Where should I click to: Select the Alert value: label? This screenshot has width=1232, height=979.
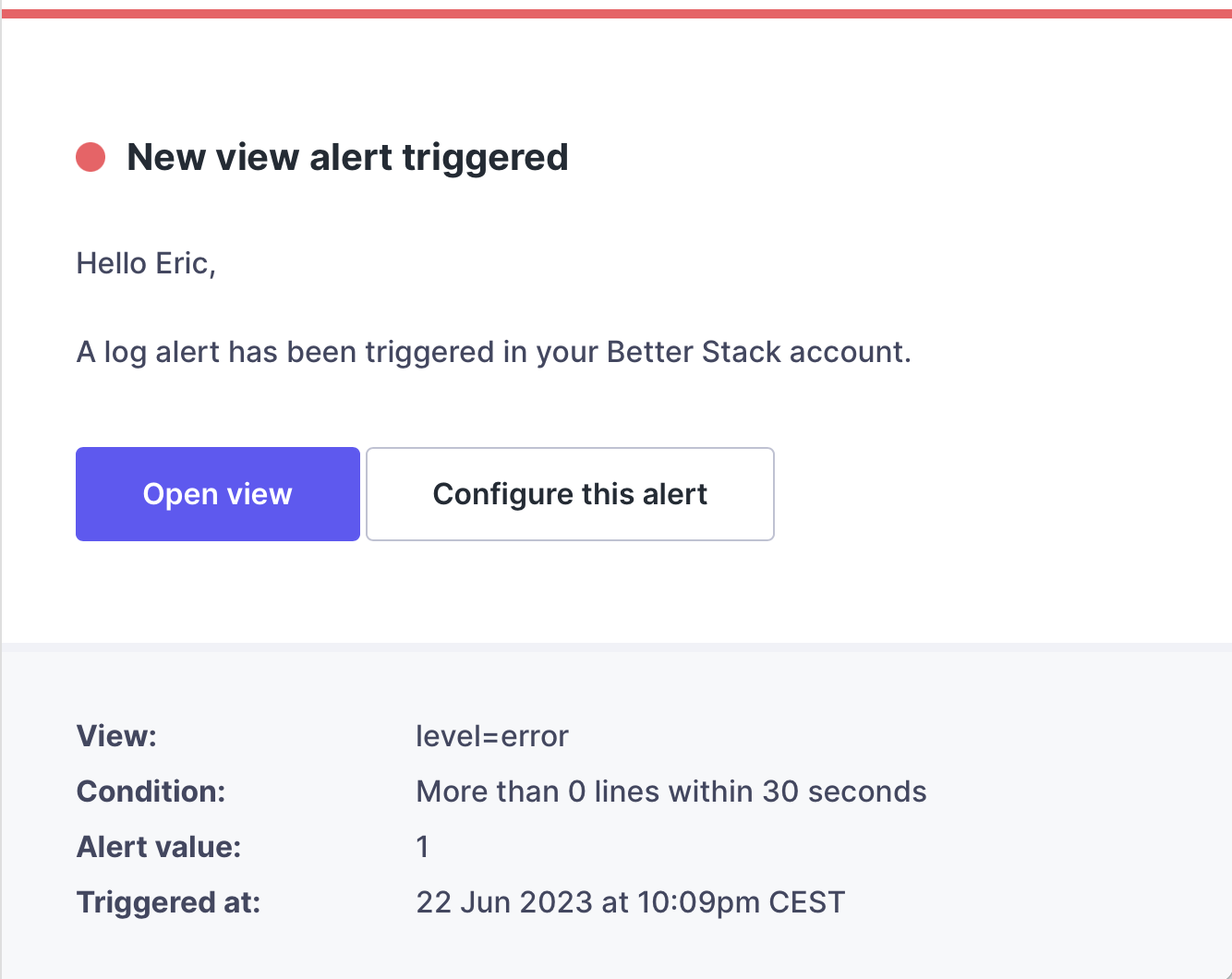point(159,847)
